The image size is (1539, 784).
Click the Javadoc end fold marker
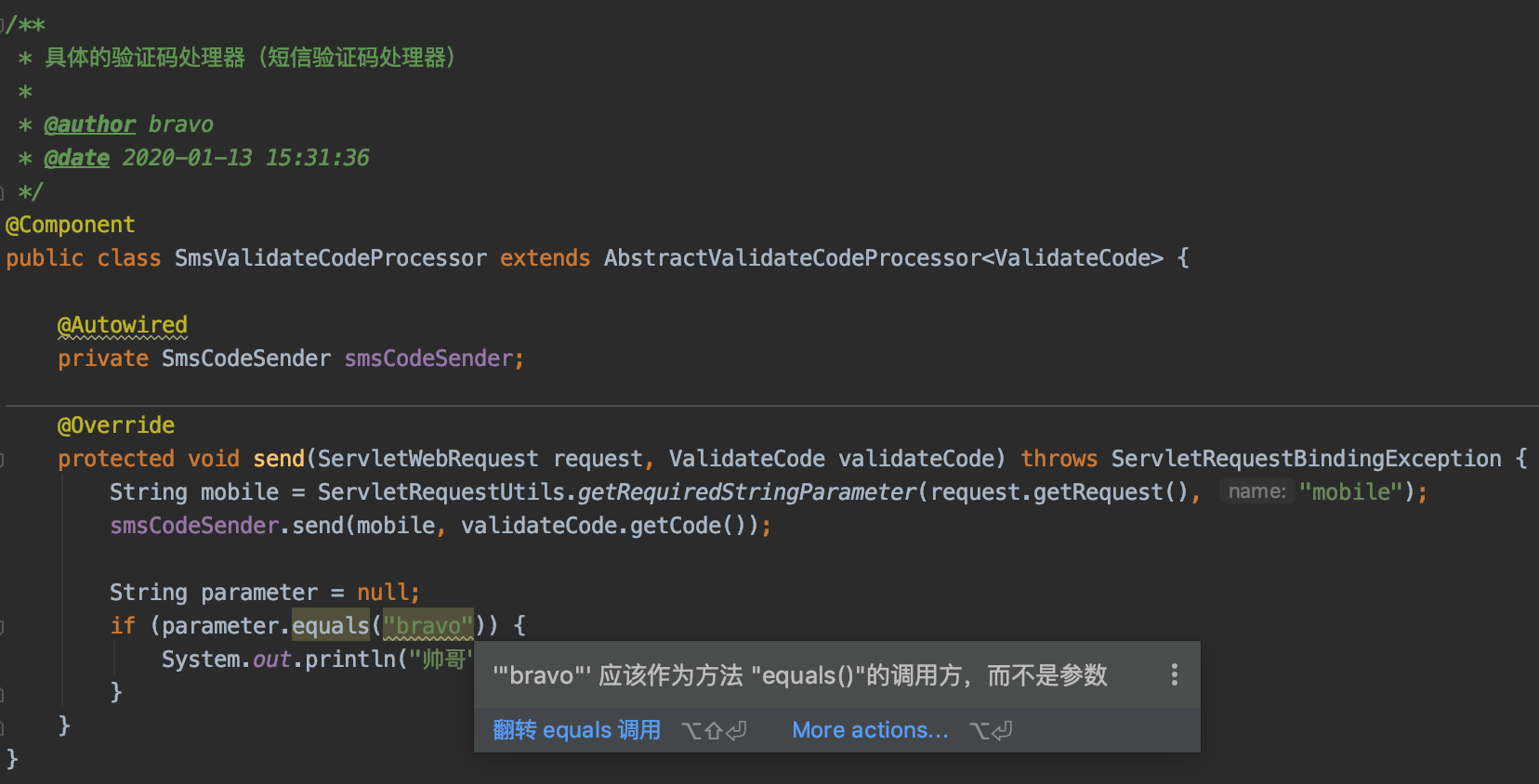click(x=3, y=192)
